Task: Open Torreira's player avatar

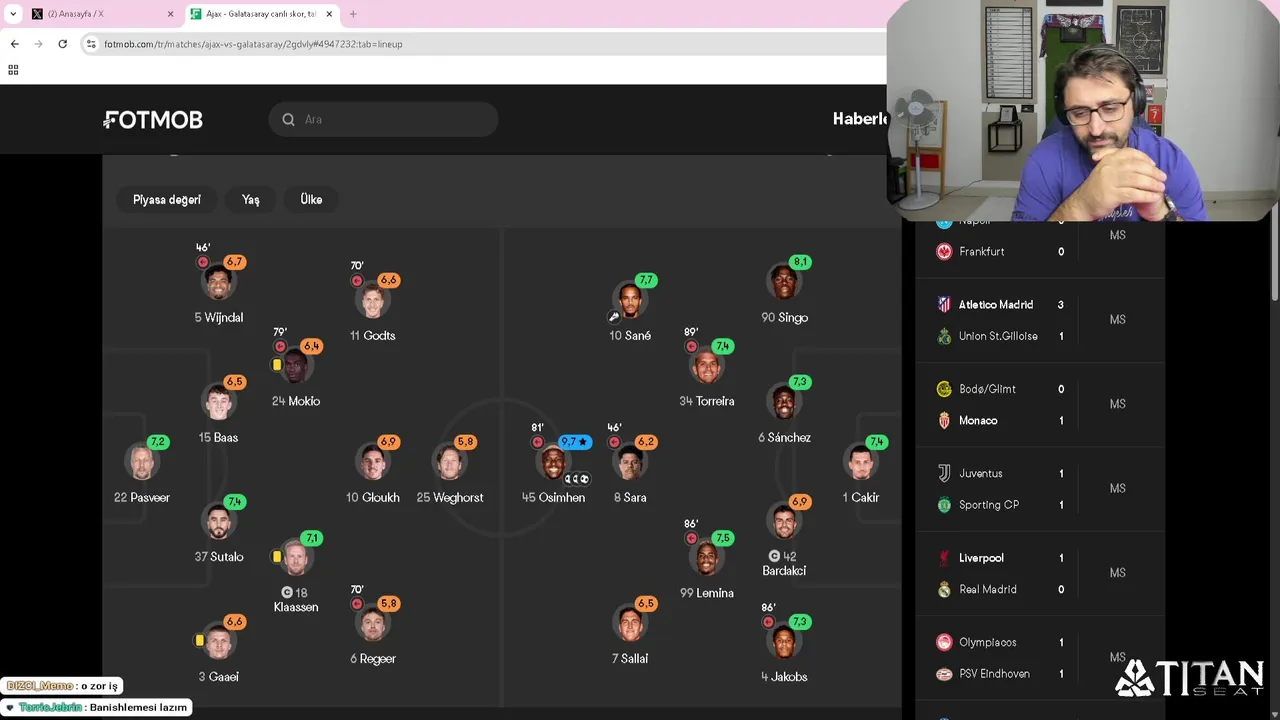Action: [707, 367]
